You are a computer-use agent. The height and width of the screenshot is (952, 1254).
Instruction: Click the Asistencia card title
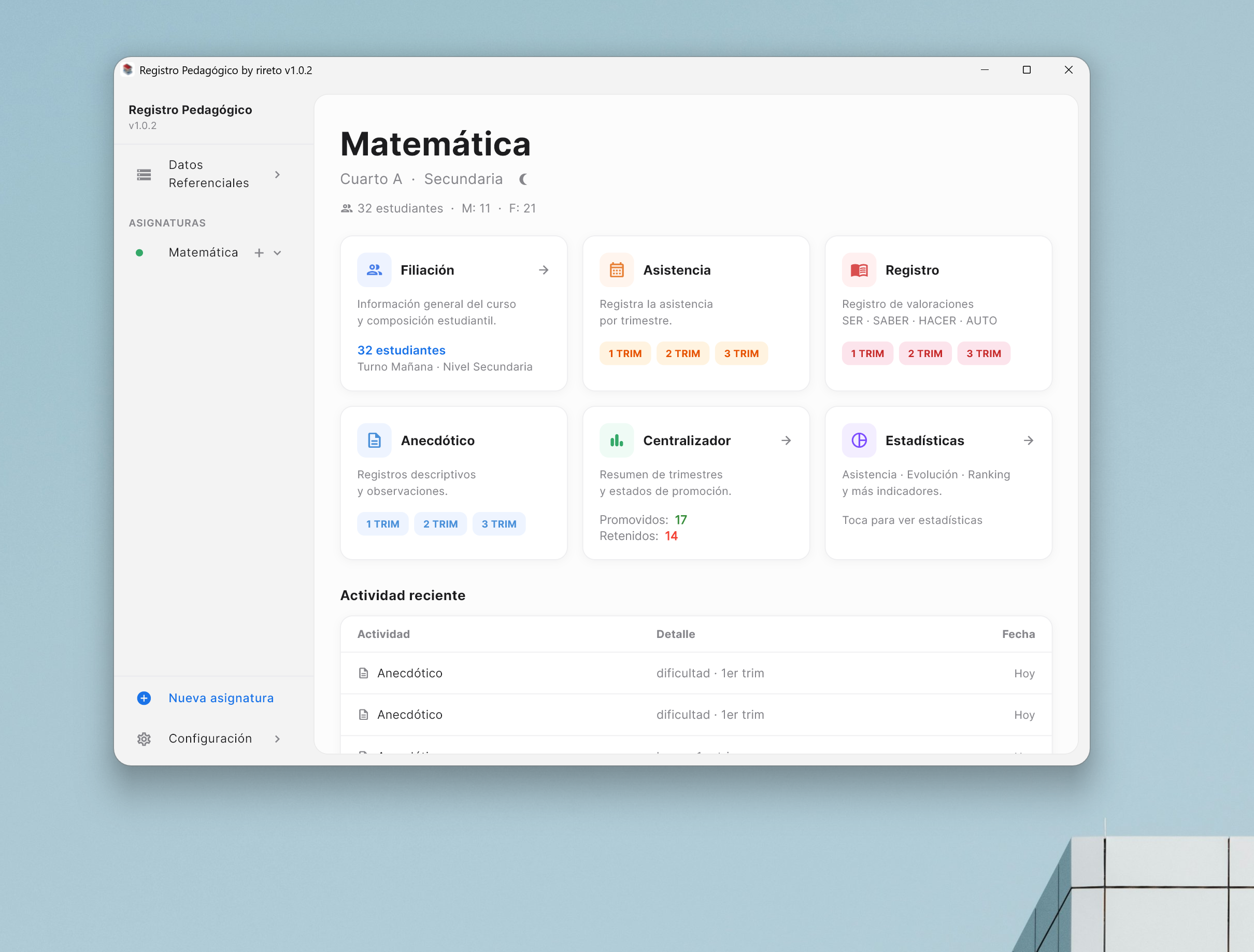tap(677, 270)
